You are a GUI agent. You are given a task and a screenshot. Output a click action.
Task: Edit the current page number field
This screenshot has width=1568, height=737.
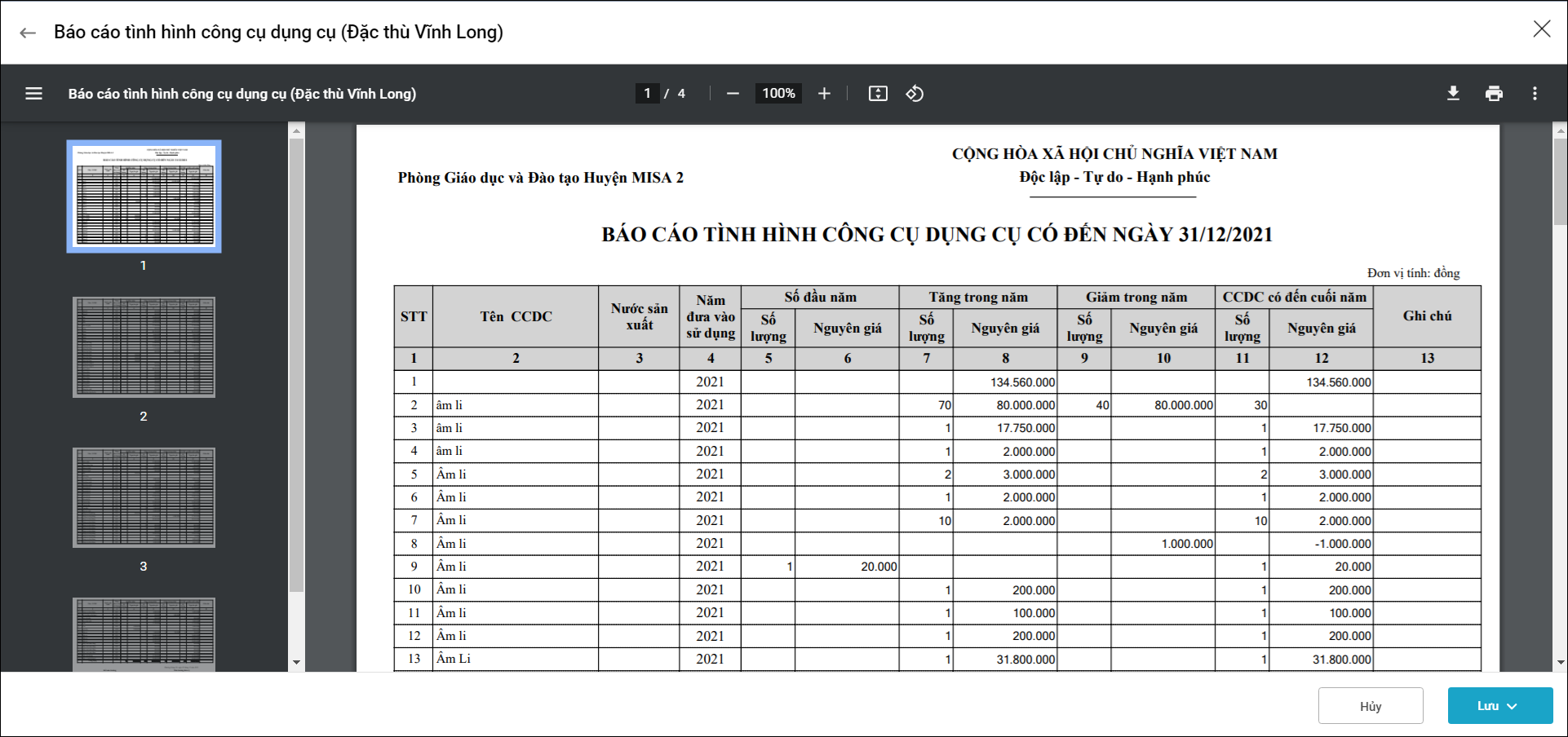(x=647, y=94)
